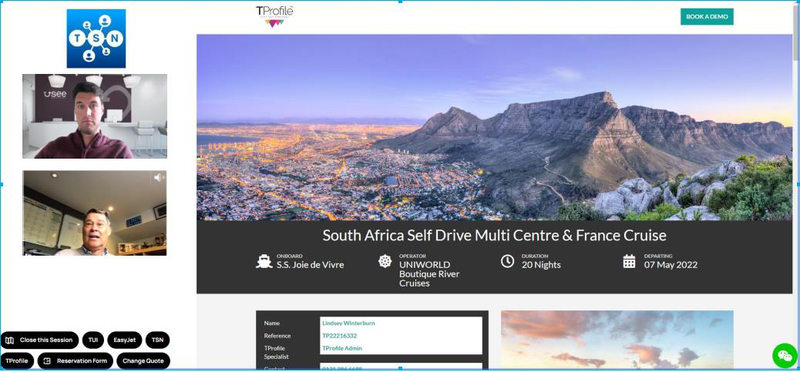This screenshot has width=800, height=372.
Task: Click the Cape Town Table Mountain banner image
Action: (494, 128)
